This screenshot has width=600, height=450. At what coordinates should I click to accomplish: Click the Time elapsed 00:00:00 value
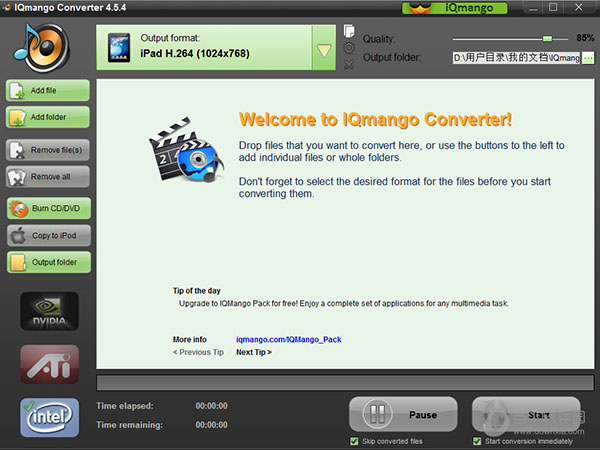[x=212, y=406]
